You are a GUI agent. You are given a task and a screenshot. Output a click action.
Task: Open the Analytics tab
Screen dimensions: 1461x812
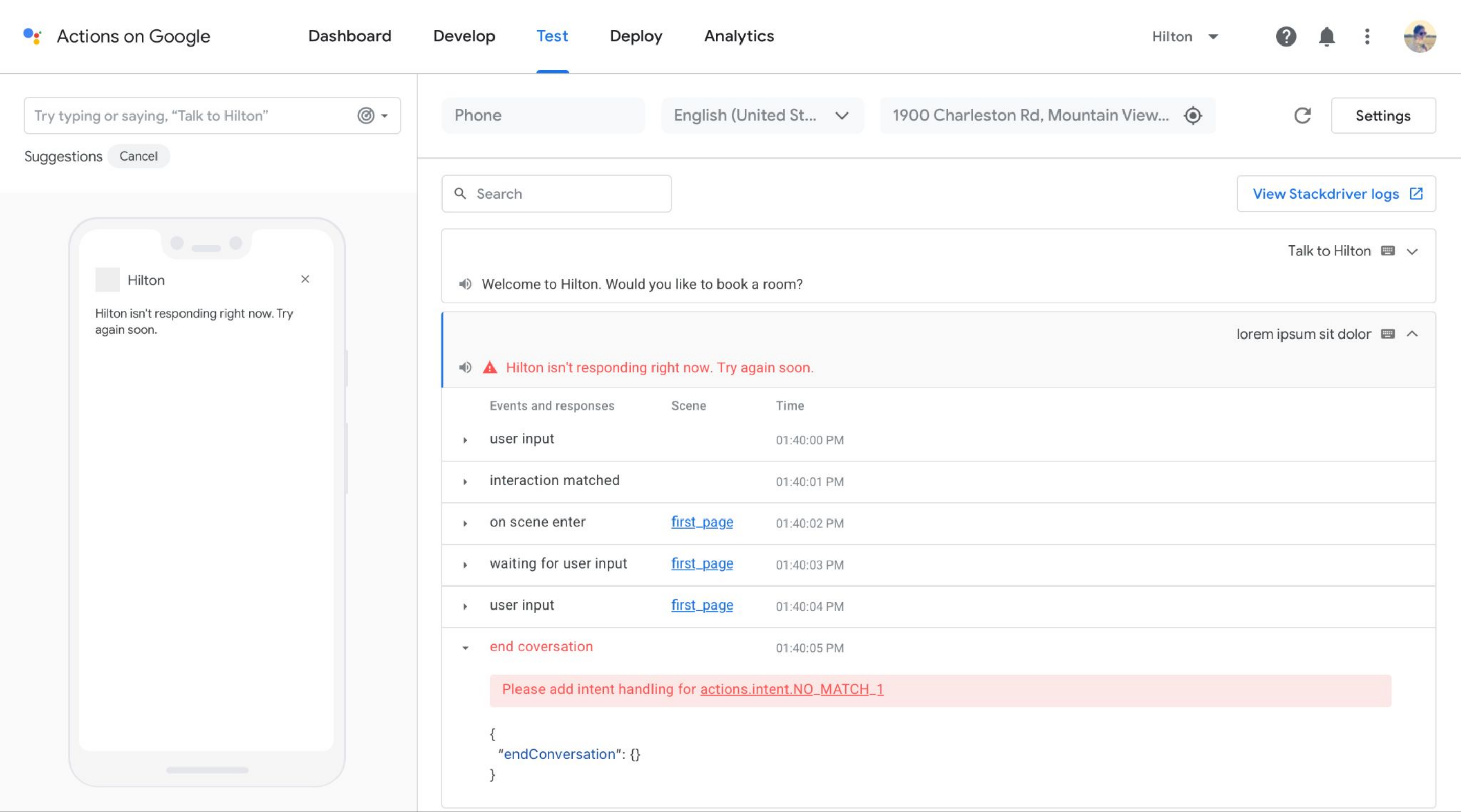tap(739, 36)
